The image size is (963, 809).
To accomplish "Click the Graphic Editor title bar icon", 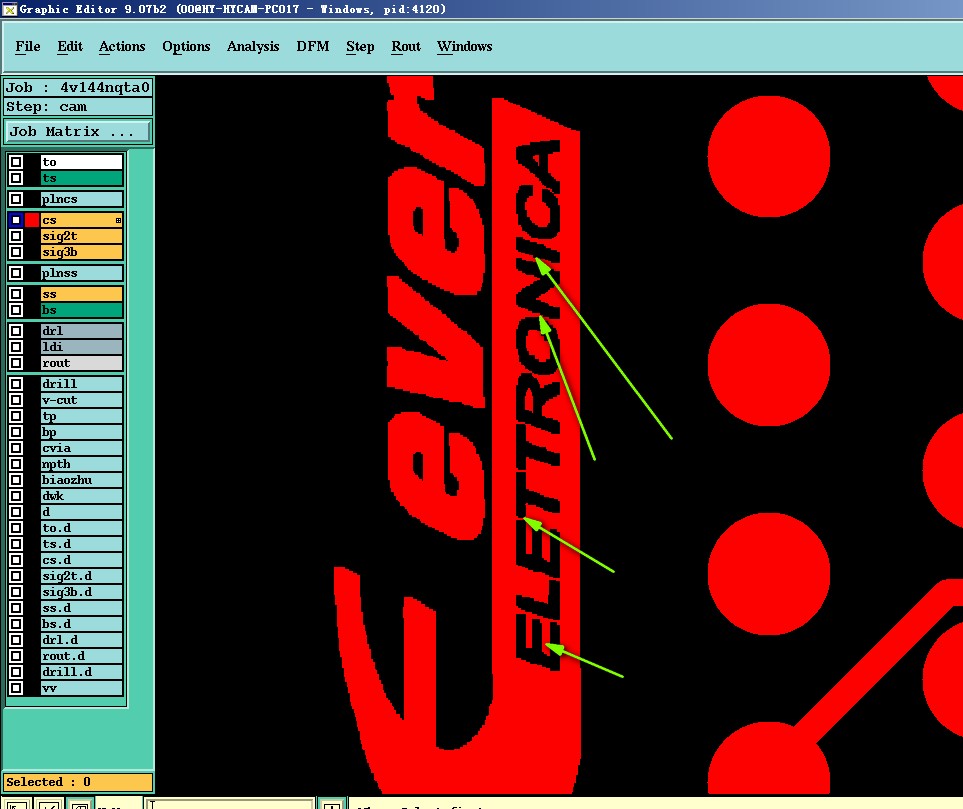I will coord(9,9).
